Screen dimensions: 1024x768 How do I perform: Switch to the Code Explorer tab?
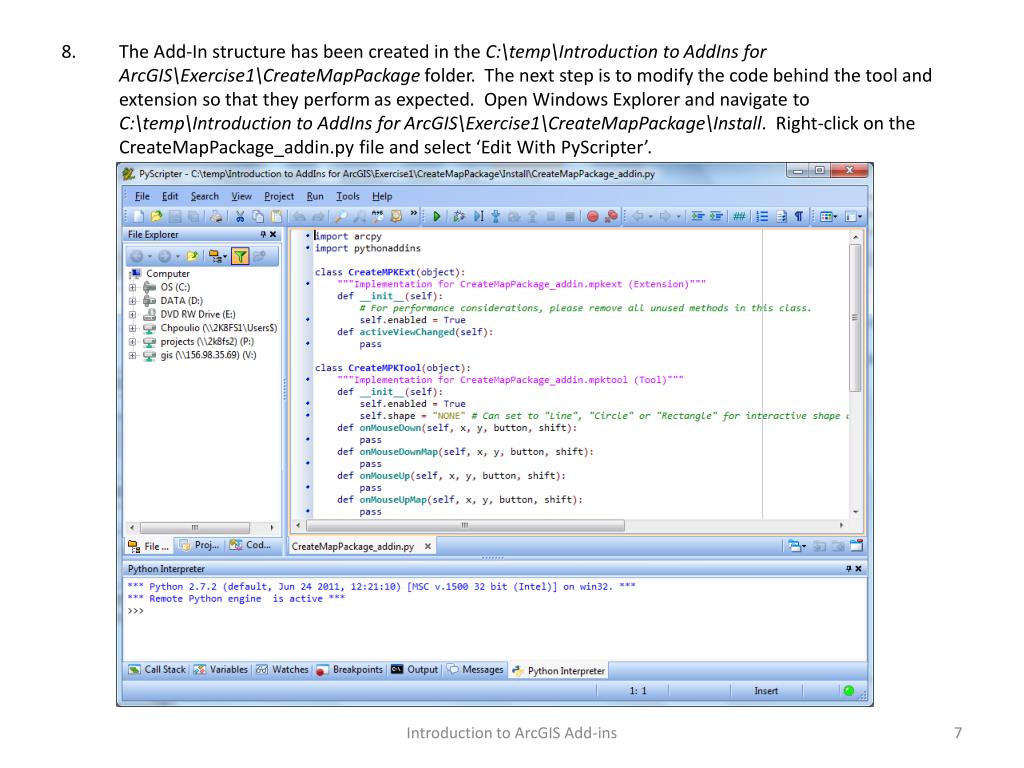(250, 545)
